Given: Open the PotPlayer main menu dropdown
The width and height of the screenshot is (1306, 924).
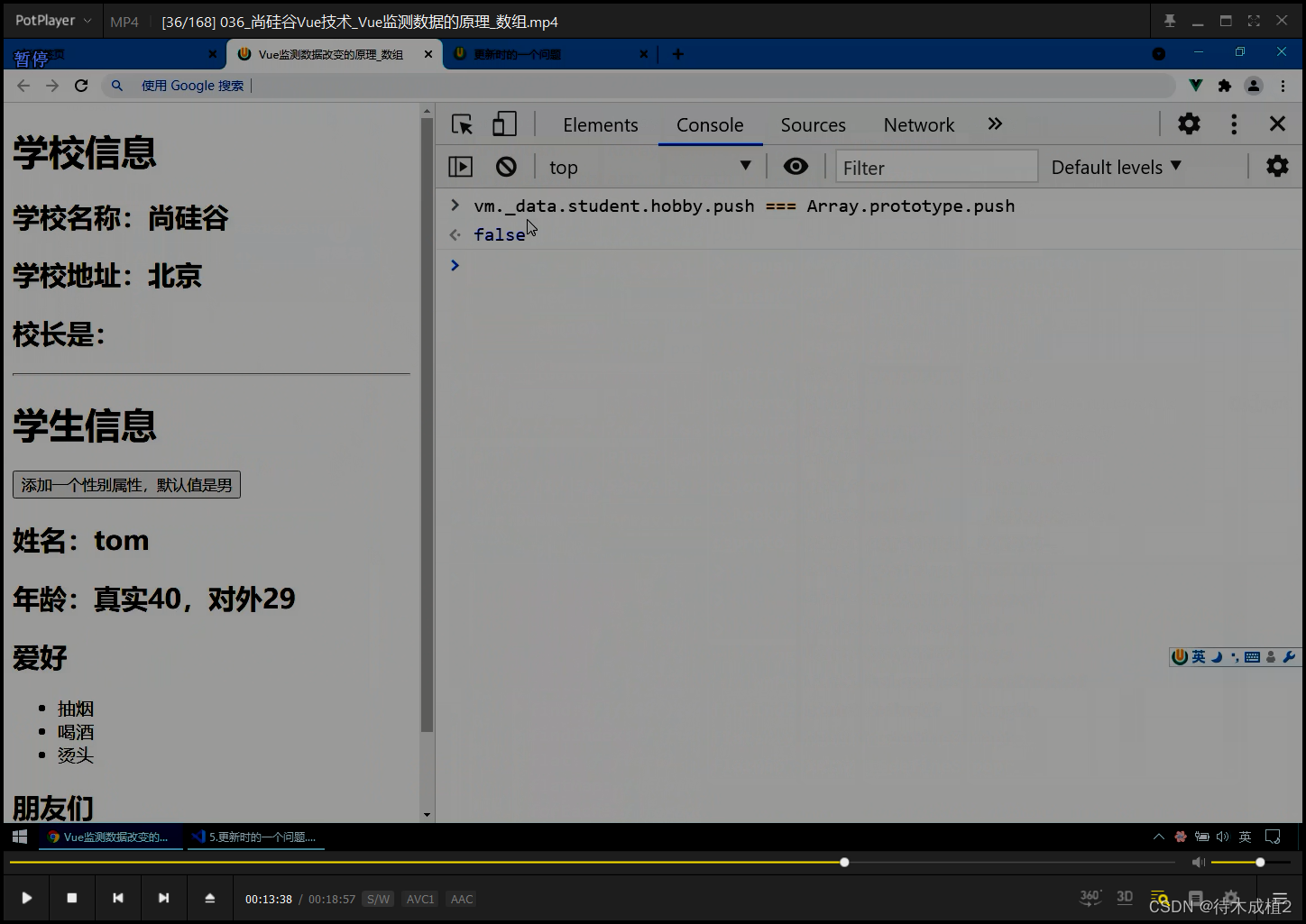Looking at the screenshot, I should [53, 21].
